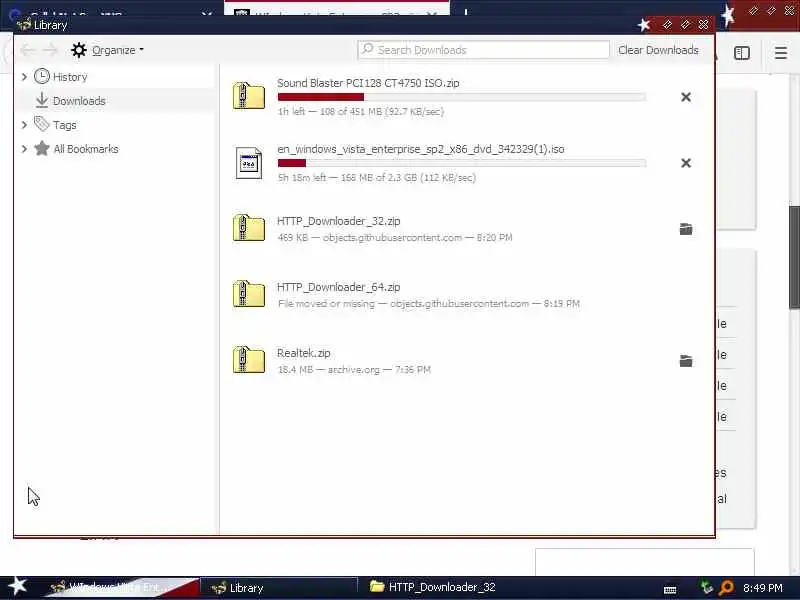Viewport: 800px width, 600px height.
Task: Click the green arrows network tray icon
Action: 706,588
